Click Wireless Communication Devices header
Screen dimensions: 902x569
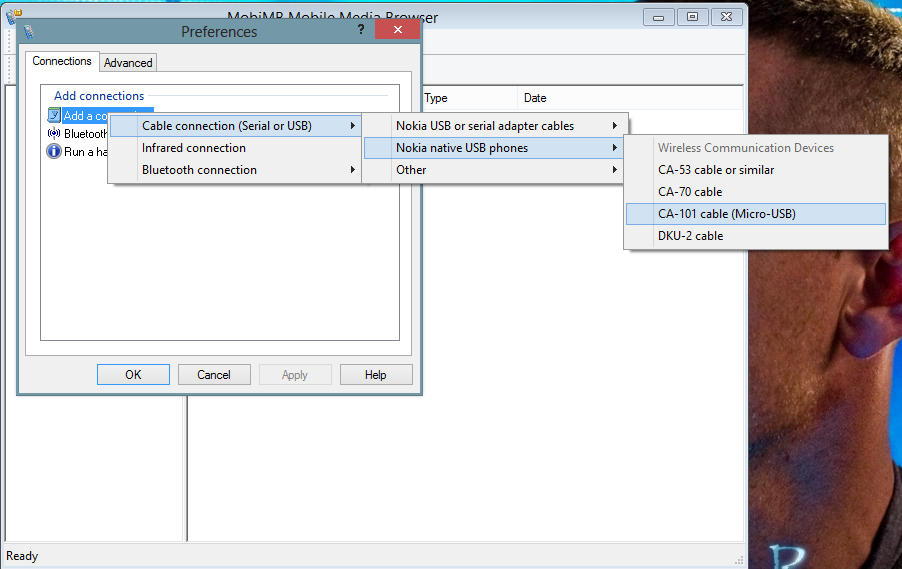[746, 148]
